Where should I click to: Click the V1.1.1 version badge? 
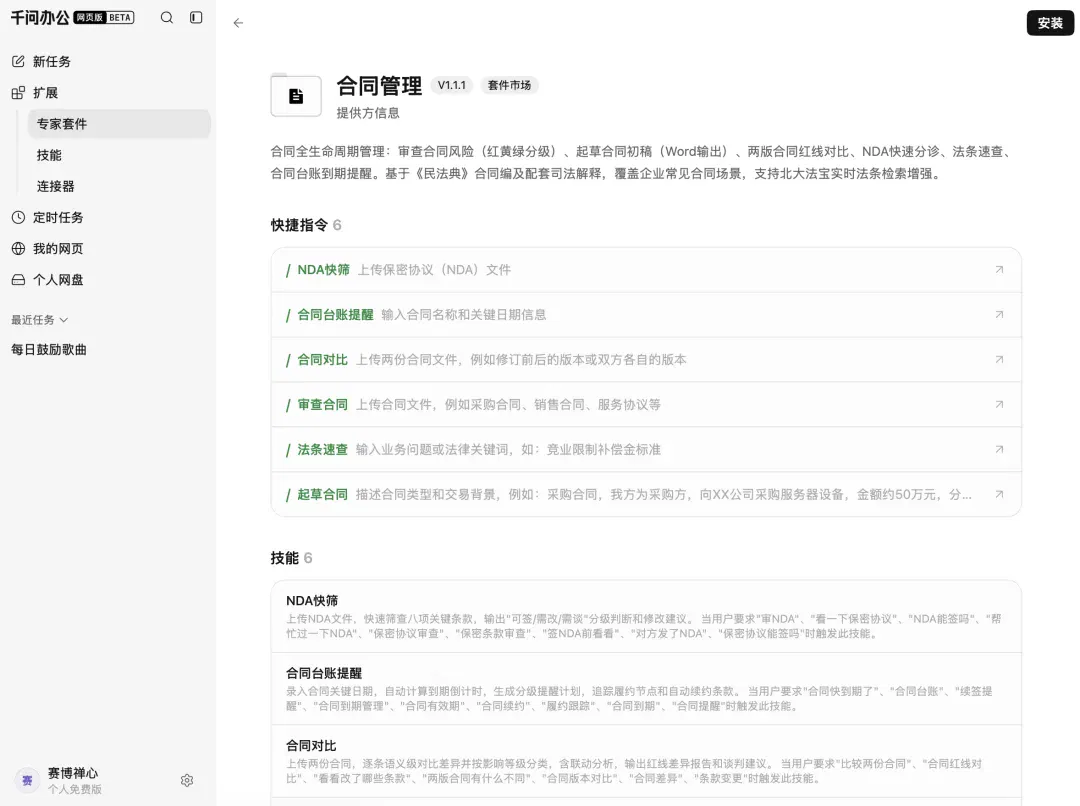tap(452, 85)
